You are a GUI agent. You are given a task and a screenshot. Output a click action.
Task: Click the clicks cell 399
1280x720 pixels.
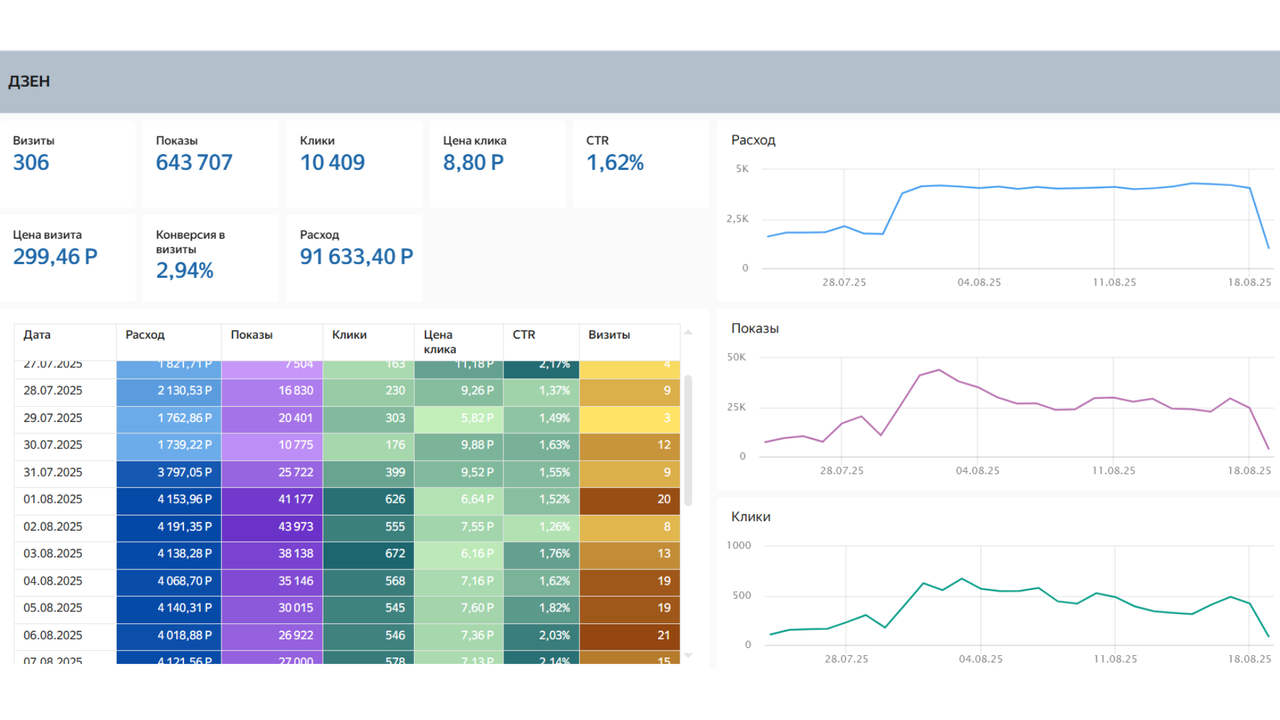point(369,472)
